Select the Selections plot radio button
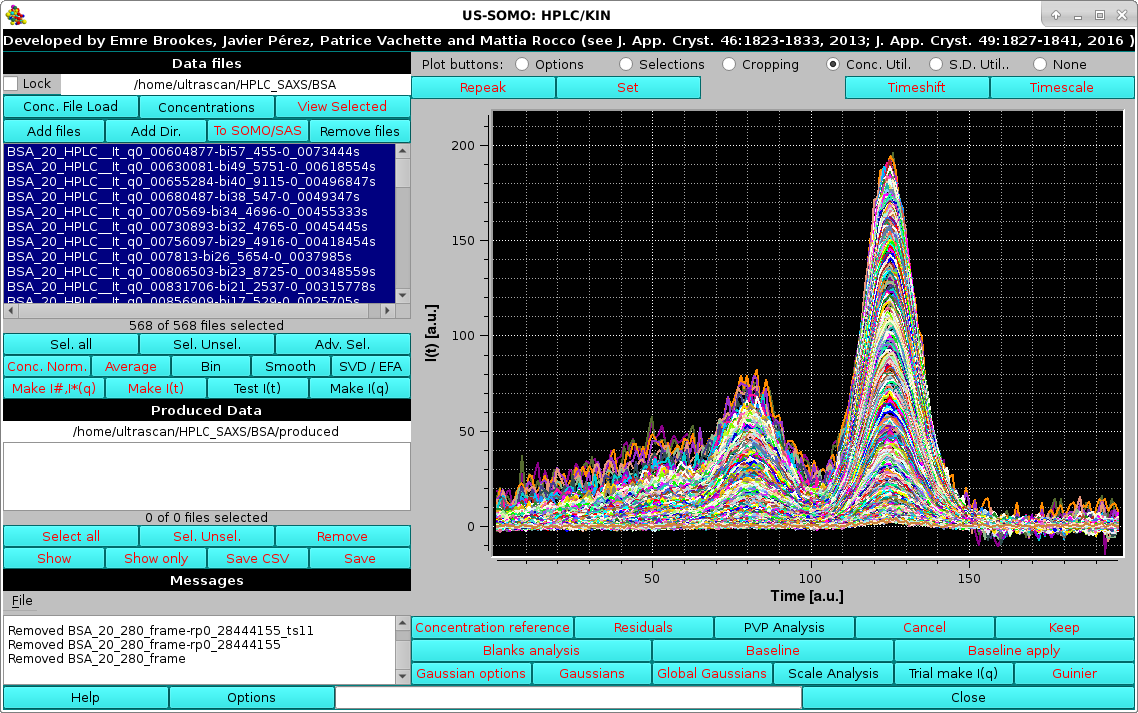The width and height of the screenshot is (1138, 713). 625,64
